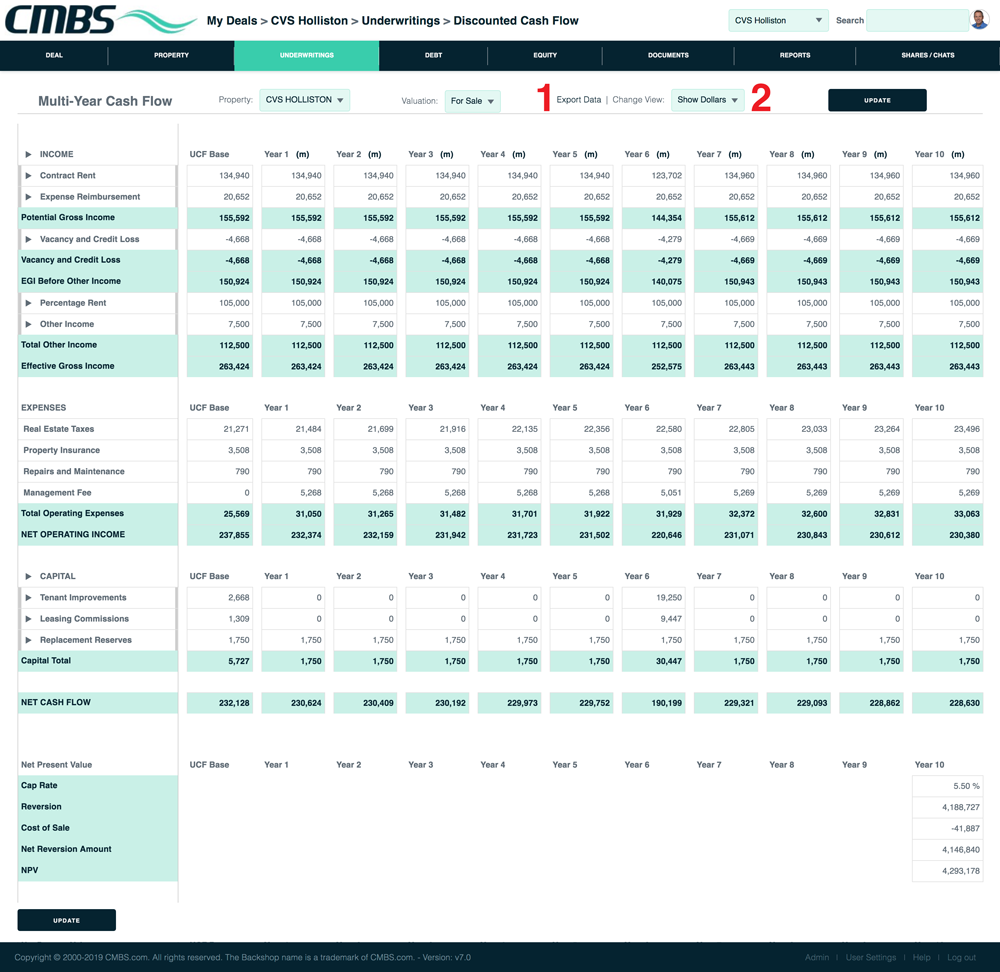Image resolution: width=1000 pixels, height=972 pixels.
Task: Click the NET OPERATING INCOME UCF Base value
Action: click(x=219, y=535)
